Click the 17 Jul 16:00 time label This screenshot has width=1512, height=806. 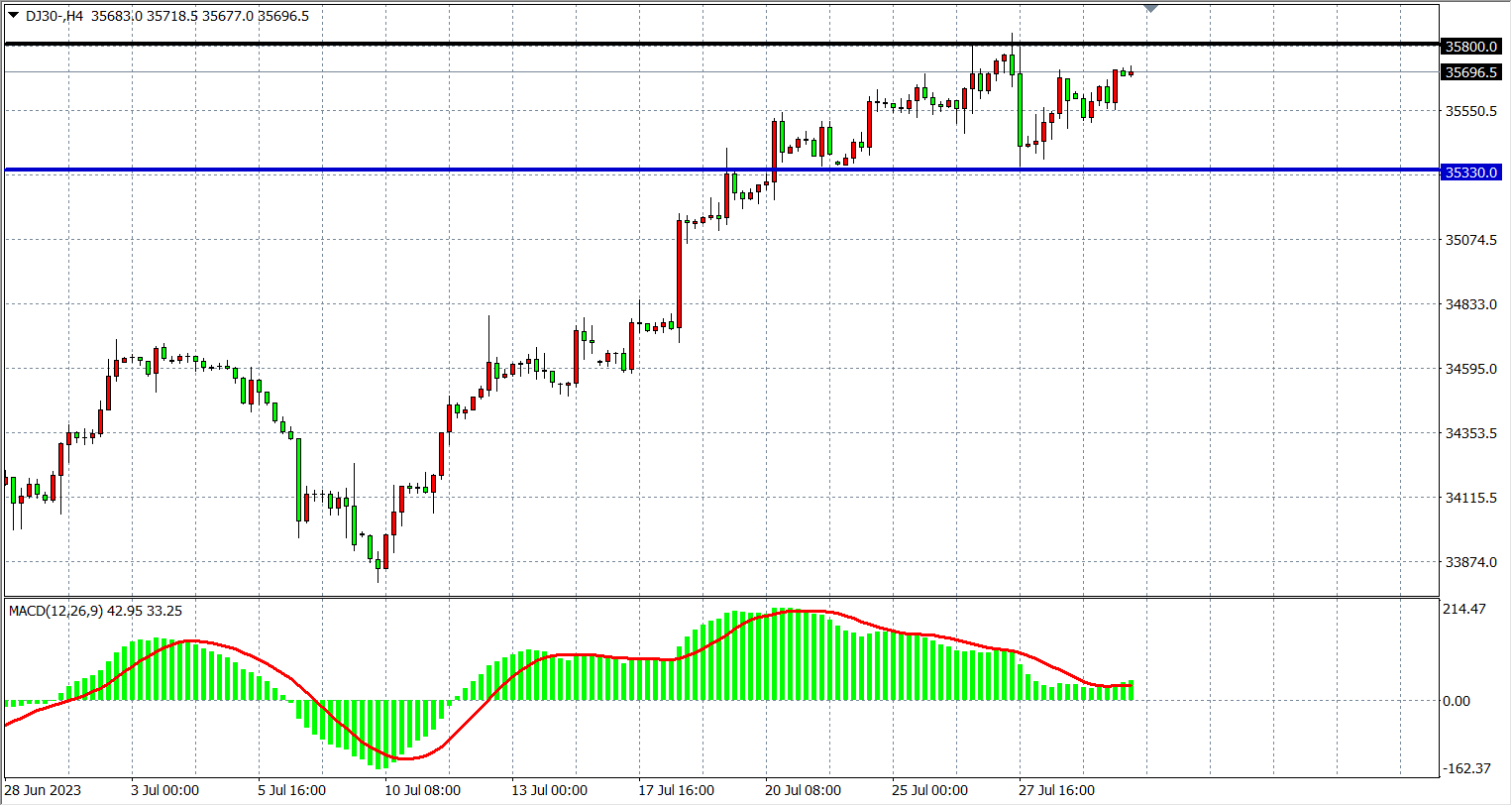pyautogui.click(x=676, y=790)
